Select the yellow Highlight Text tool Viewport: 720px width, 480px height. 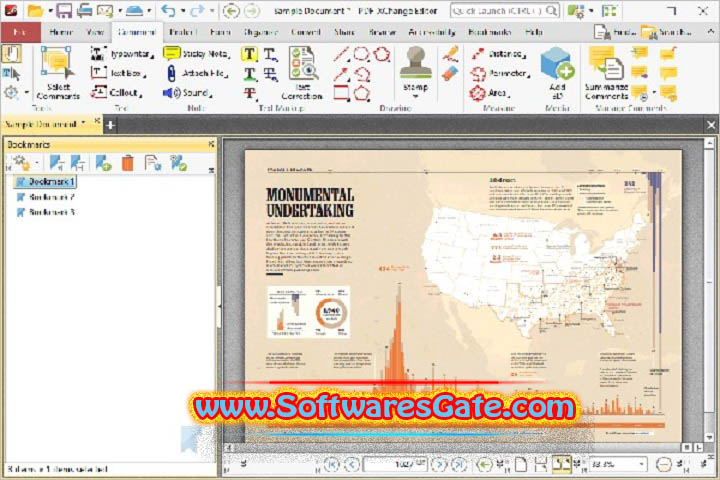(x=249, y=54)
